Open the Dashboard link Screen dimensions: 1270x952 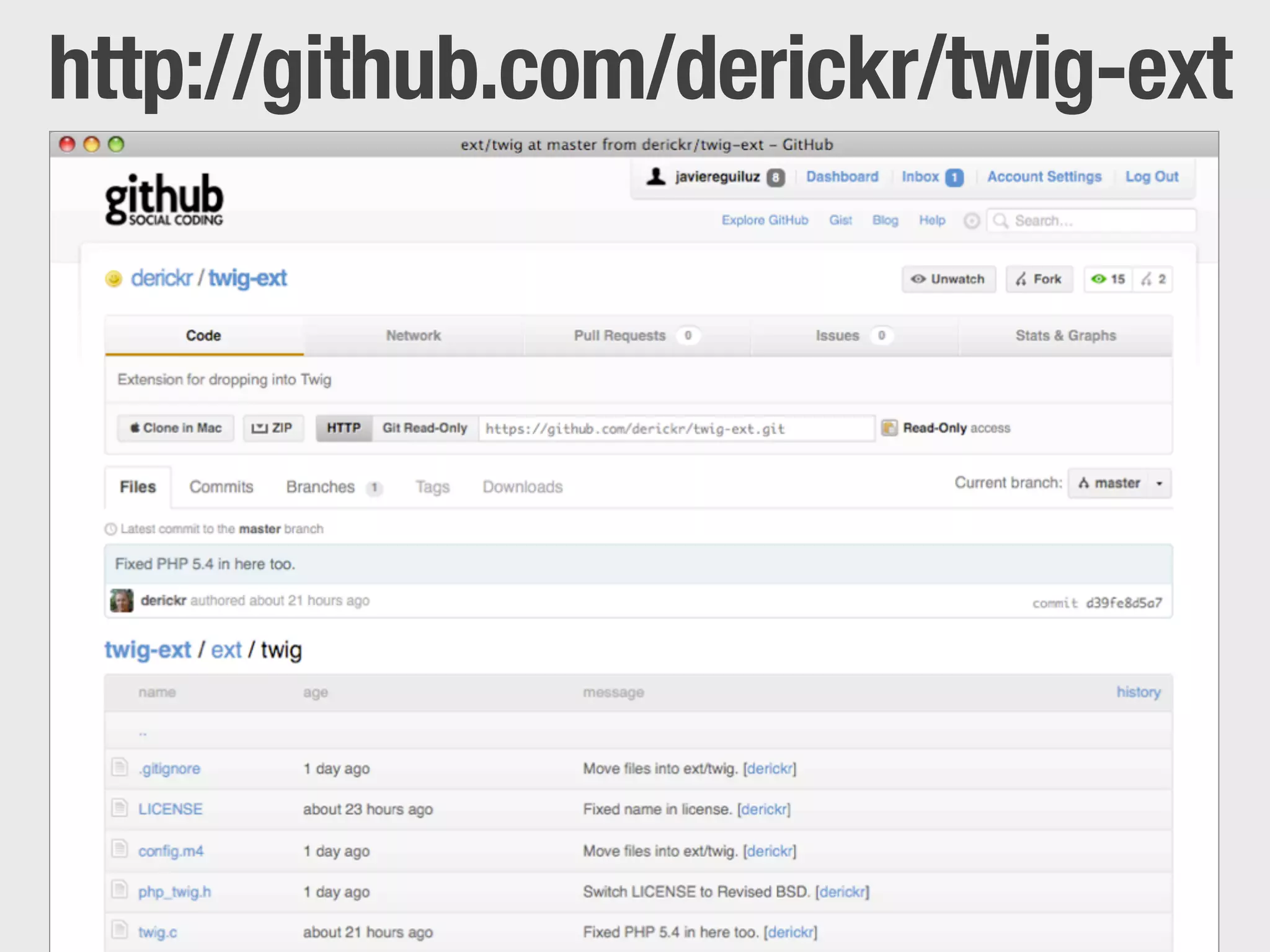pos(842,177)
